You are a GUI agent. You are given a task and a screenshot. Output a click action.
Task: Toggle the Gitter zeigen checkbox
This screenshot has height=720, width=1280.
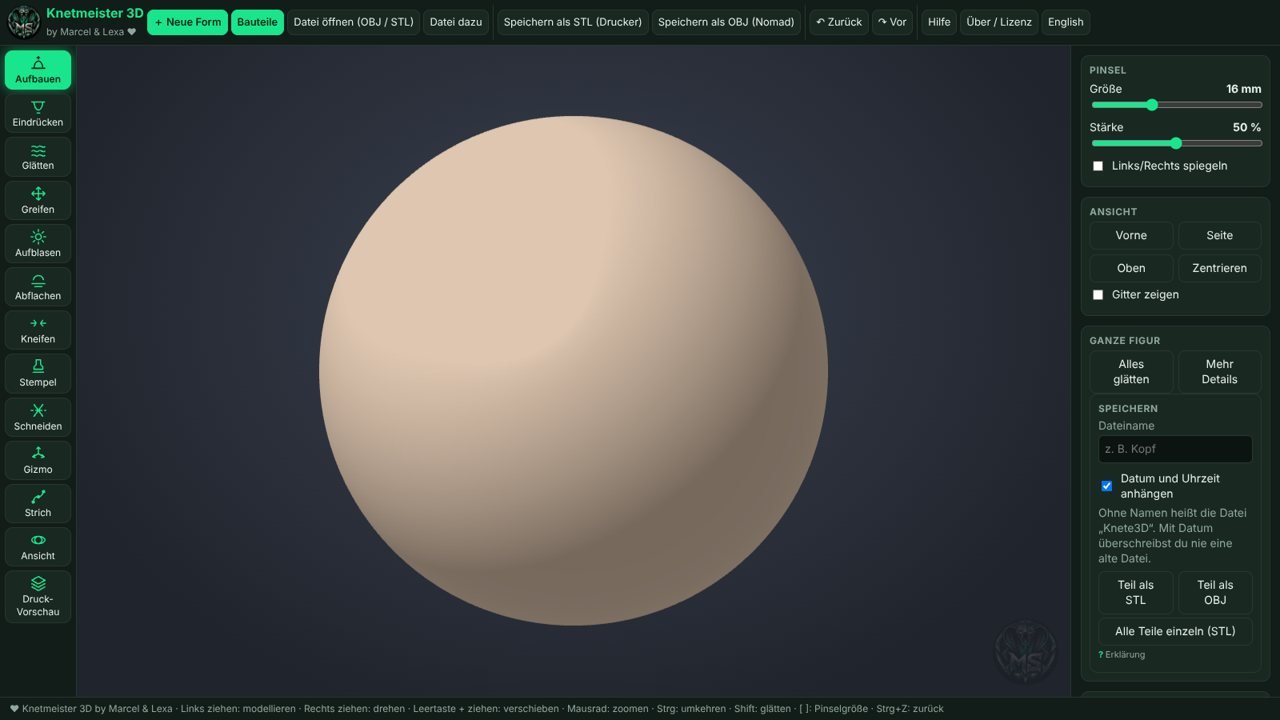(1098, 295)
